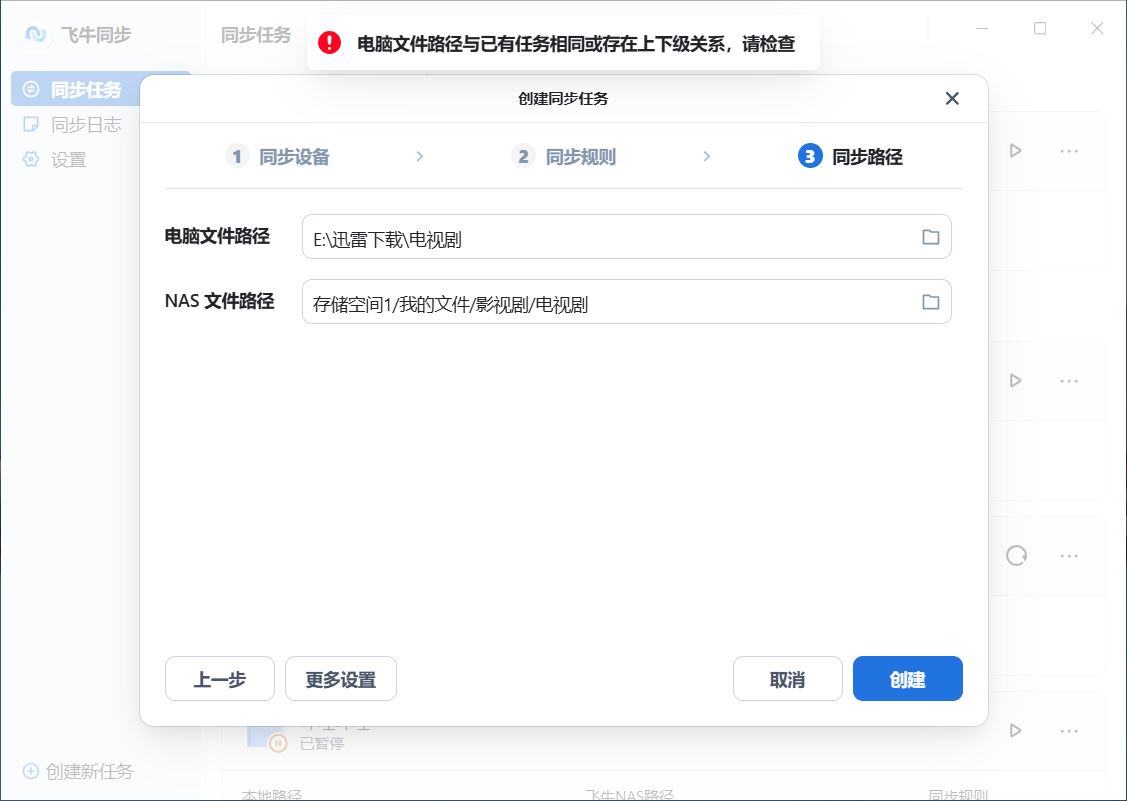Browse folder for 电脑文件路径
Image resolution: width=1127 pixels, height=801 pixels.
coord(931,237)
